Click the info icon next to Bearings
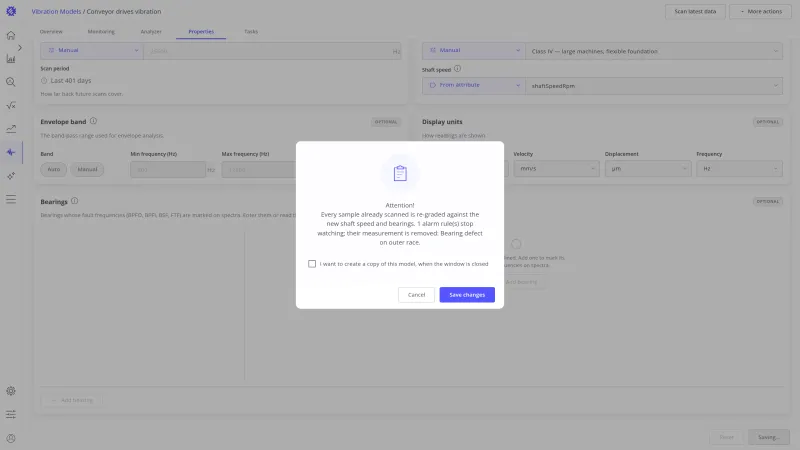Image resolution: width=800 pixels, height=450 pixels. (x=74, y=201)
